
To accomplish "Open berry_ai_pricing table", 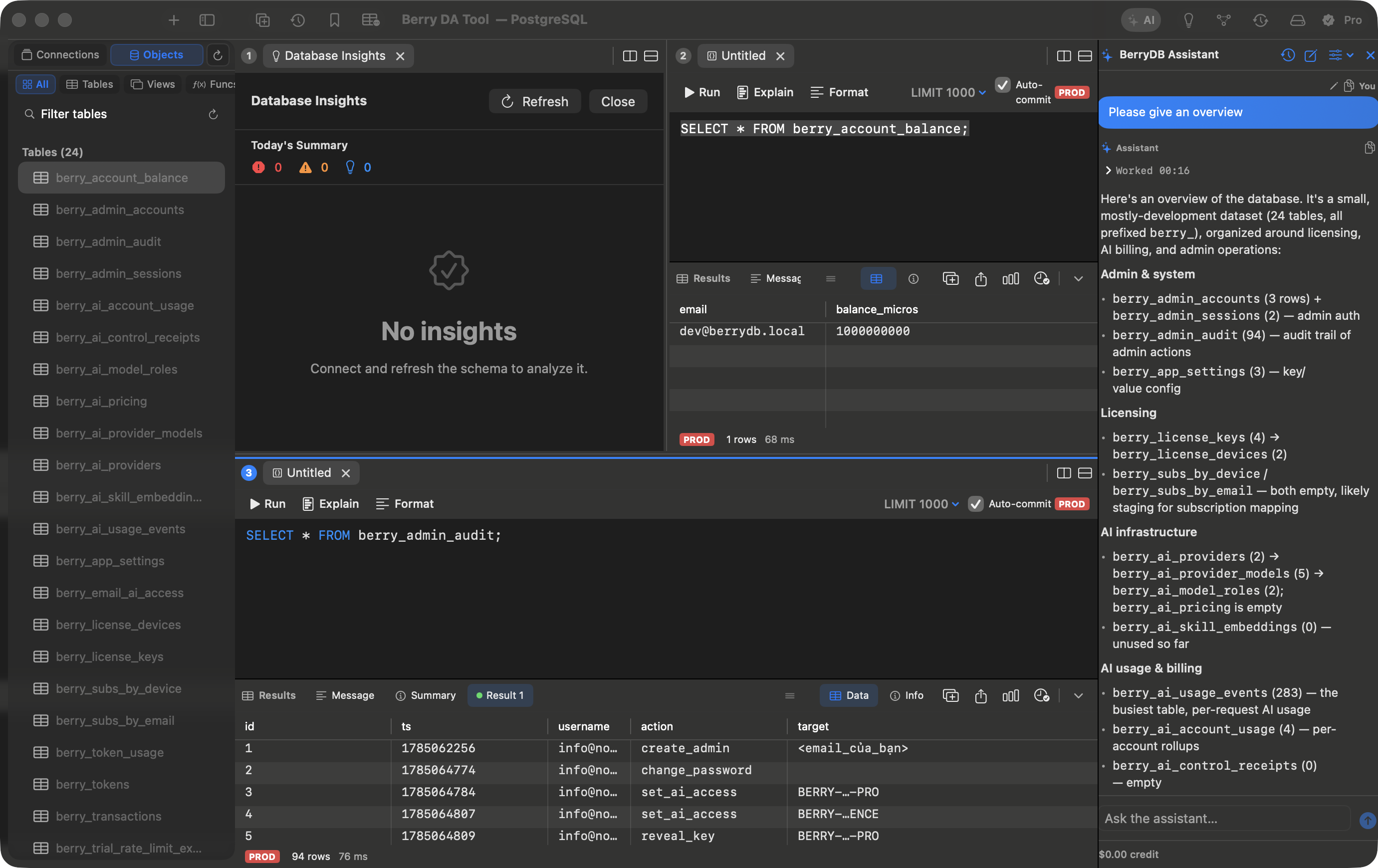I will (x=121, y=401).
